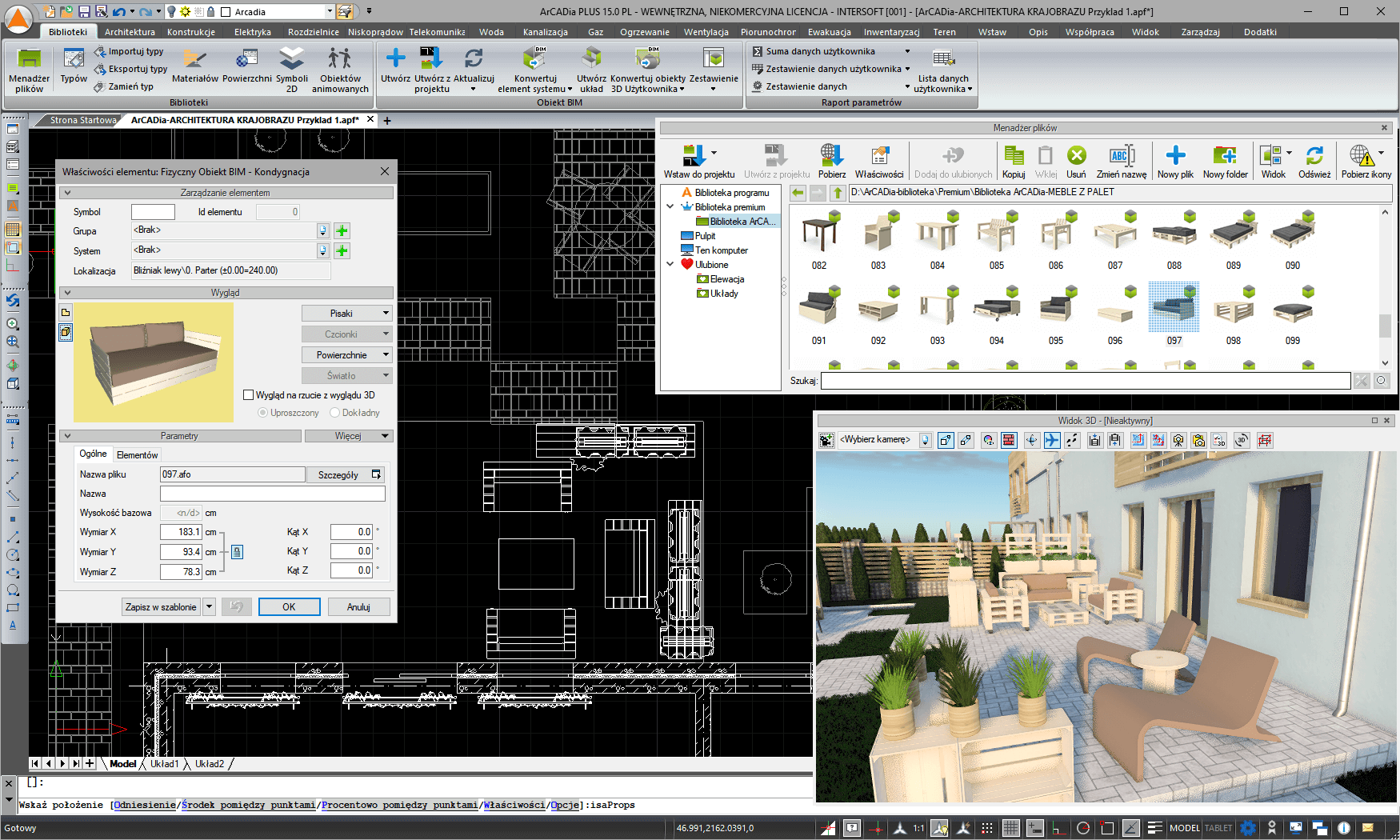Screen dimensions: 1400x840
Task: Click the Szczegóły button
Action: 346,474
